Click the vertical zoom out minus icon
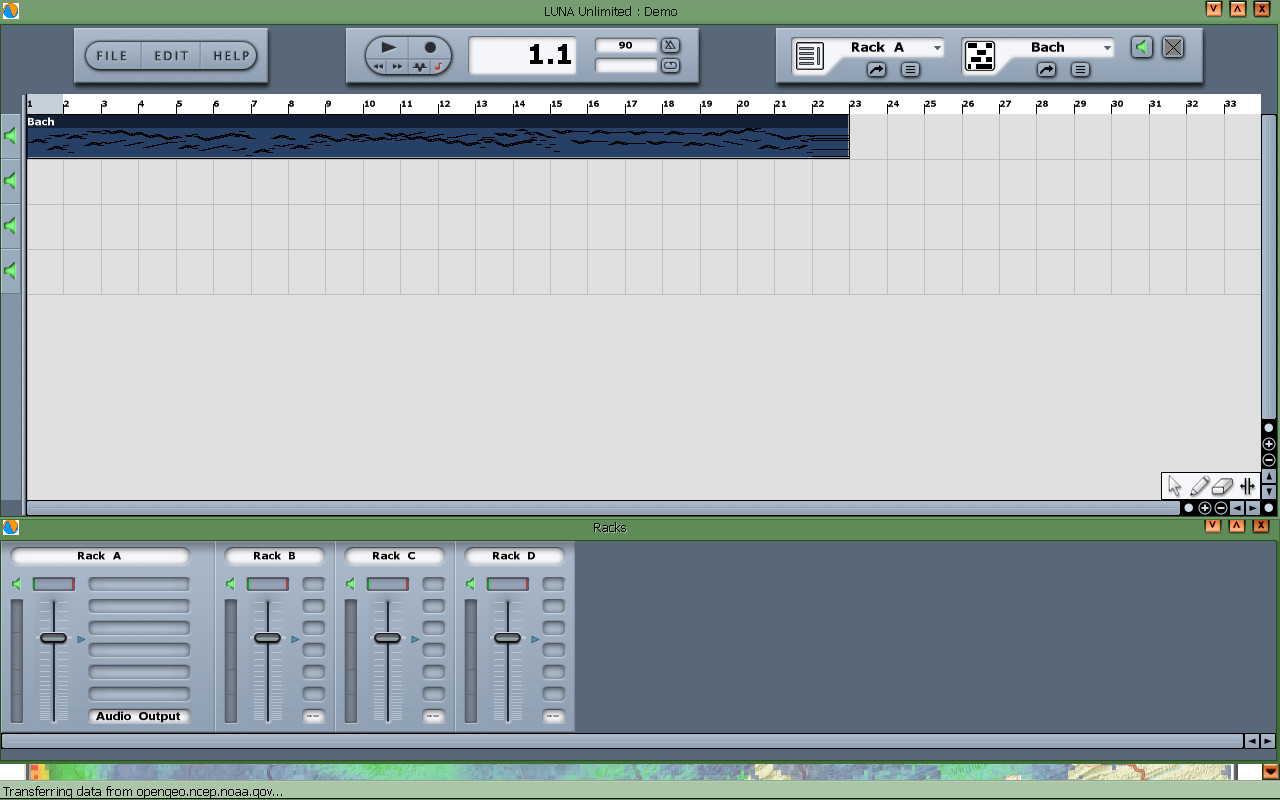Viewport: 1280px width, 800px height. click(x=1269, y=460)
